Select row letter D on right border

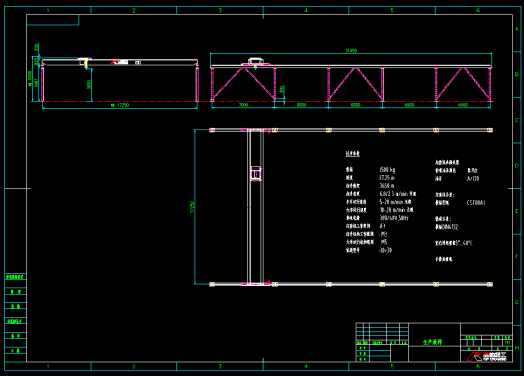pyautogui.click(x=517, y=165)
